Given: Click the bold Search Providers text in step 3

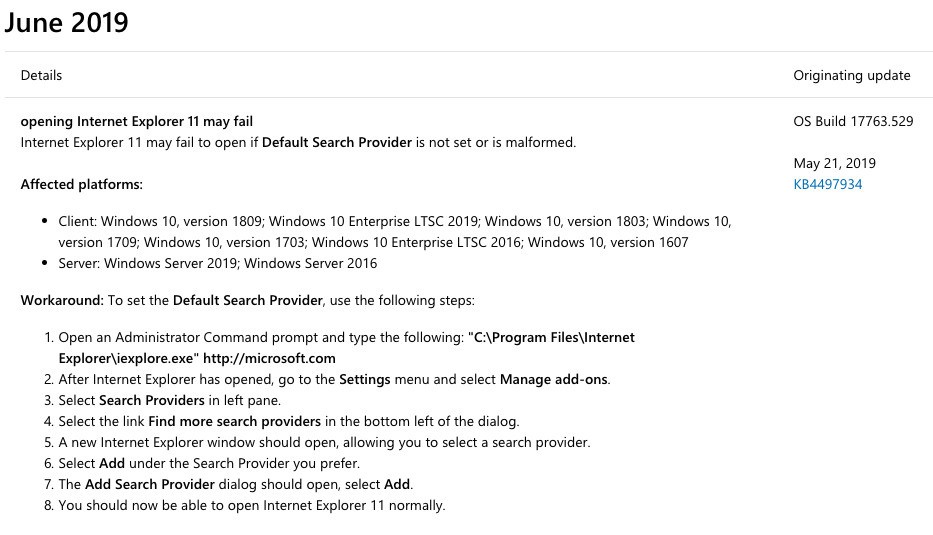Looking at the screenshot, I should [151, 400].
